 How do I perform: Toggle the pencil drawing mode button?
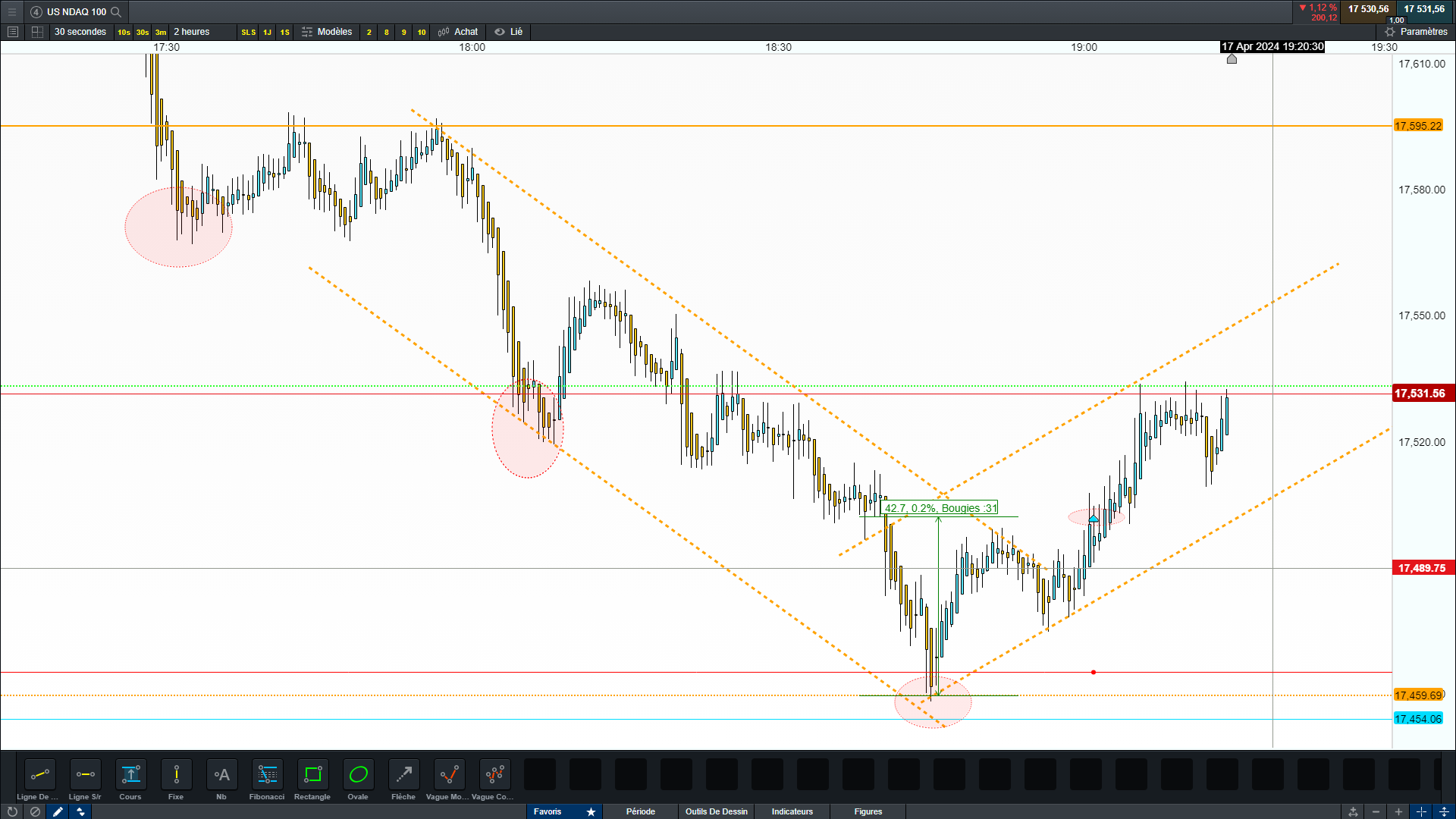[x=58, y=811]
